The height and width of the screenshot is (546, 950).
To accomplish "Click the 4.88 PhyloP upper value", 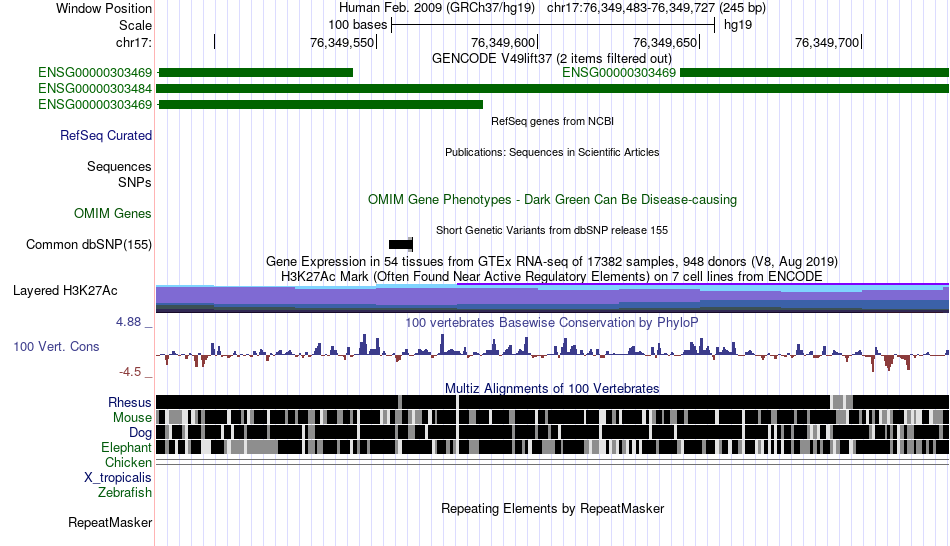I will click(128, 322).
